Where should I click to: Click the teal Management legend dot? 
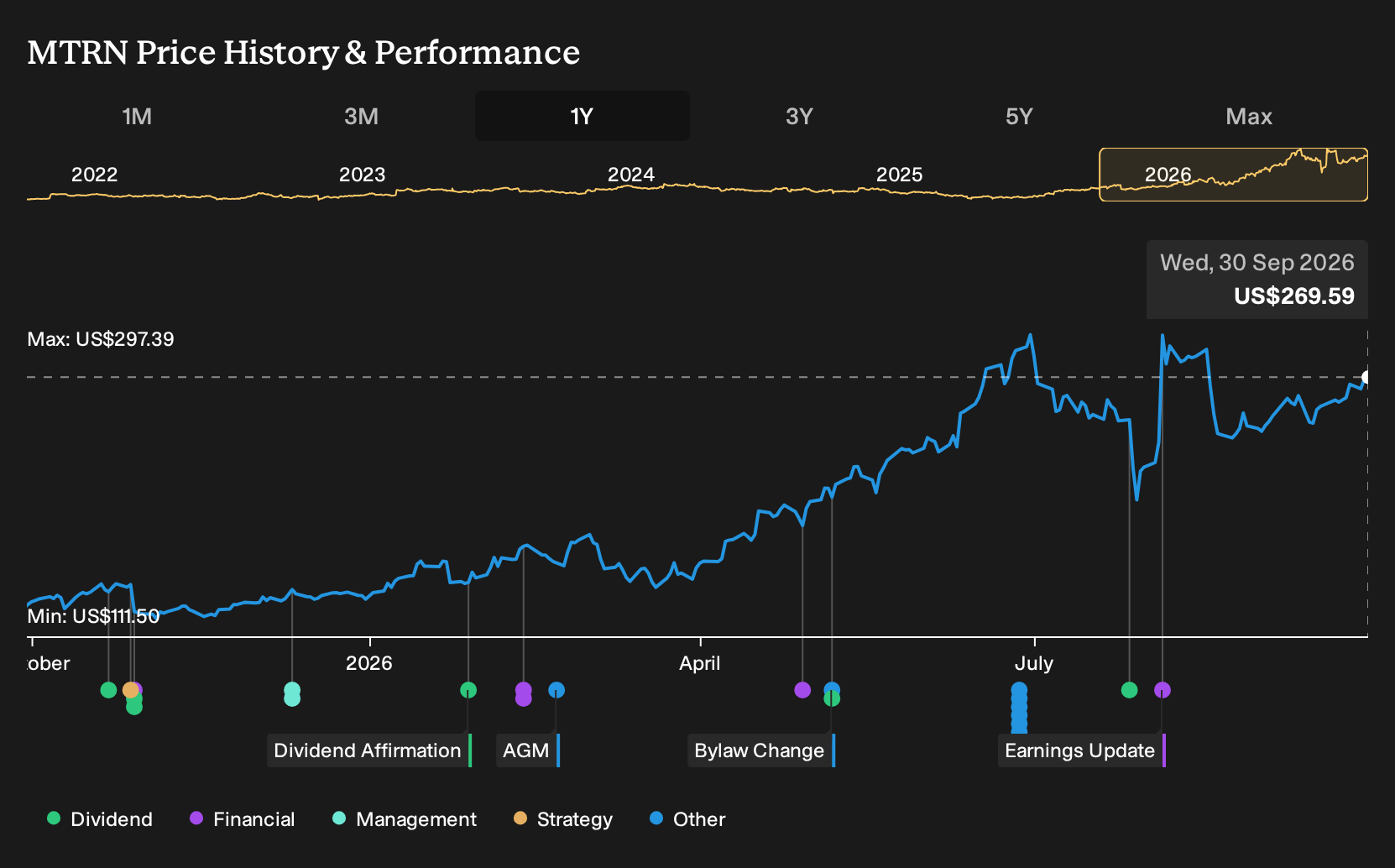point(339,818)
